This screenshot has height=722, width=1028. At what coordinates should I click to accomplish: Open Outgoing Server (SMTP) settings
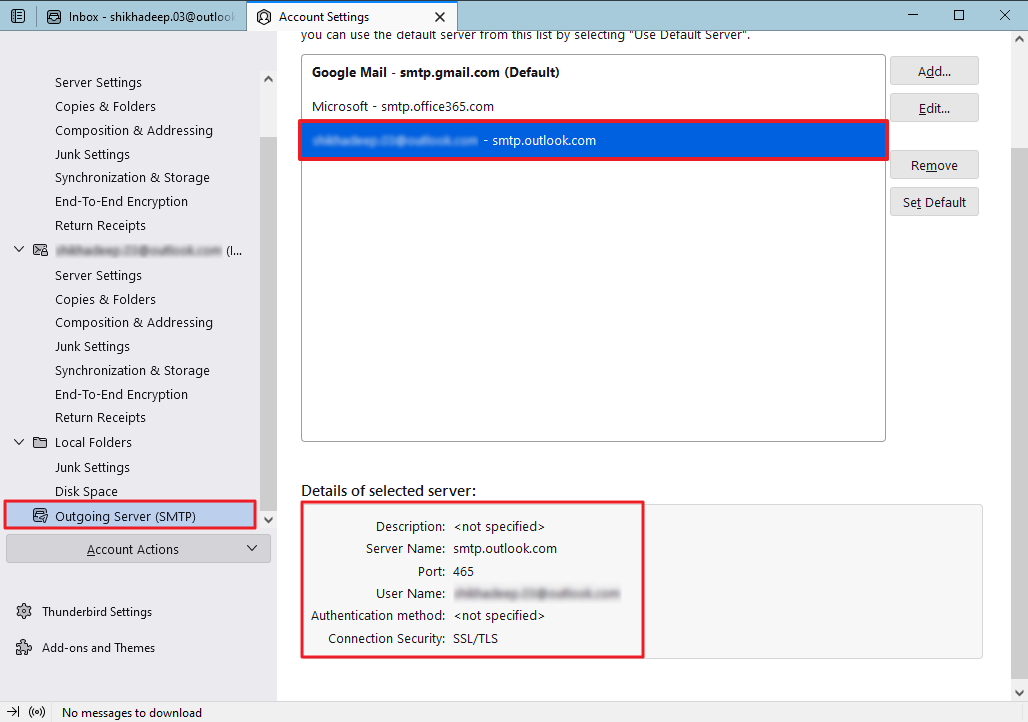coord(130,515)
